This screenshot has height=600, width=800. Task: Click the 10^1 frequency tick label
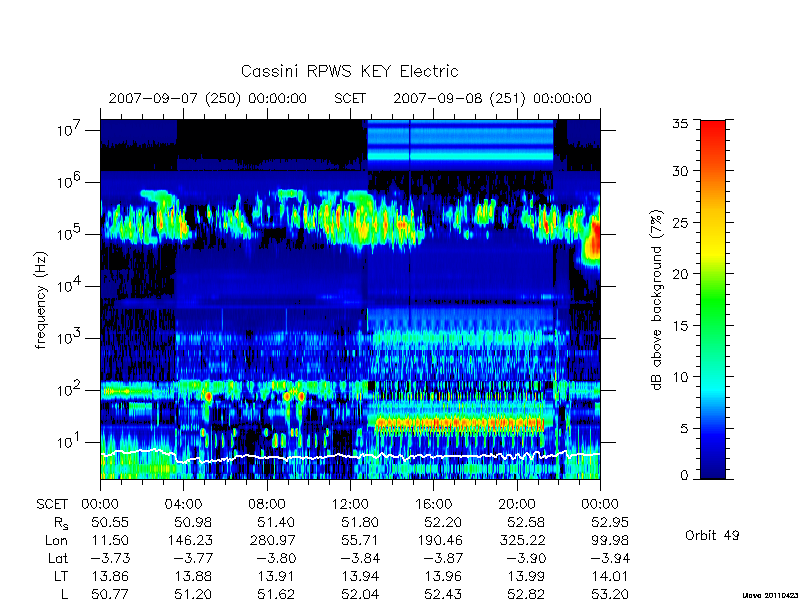pyautogui.click(x=70, y=441)
